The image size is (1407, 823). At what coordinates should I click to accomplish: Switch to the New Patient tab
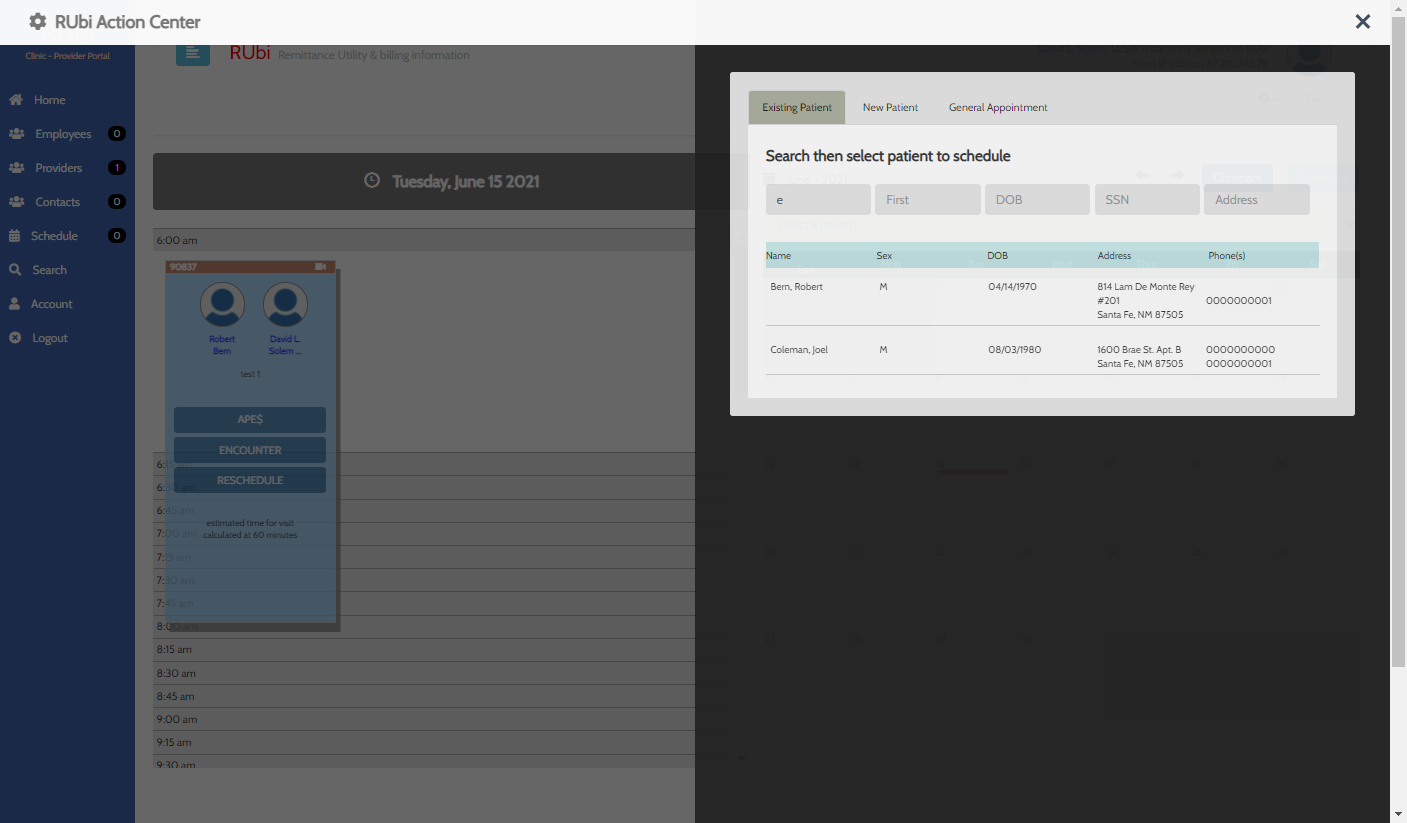pyautogui.click(x=890, y=108)
